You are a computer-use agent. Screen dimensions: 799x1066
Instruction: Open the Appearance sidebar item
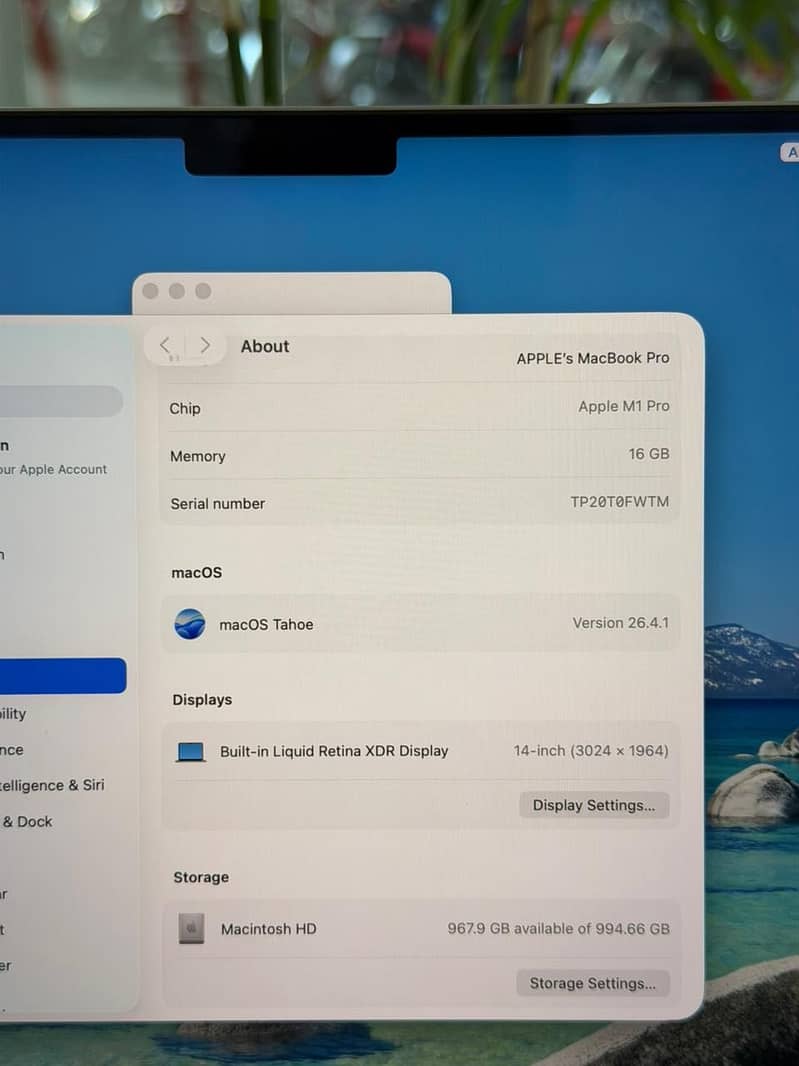coord(12,749)
